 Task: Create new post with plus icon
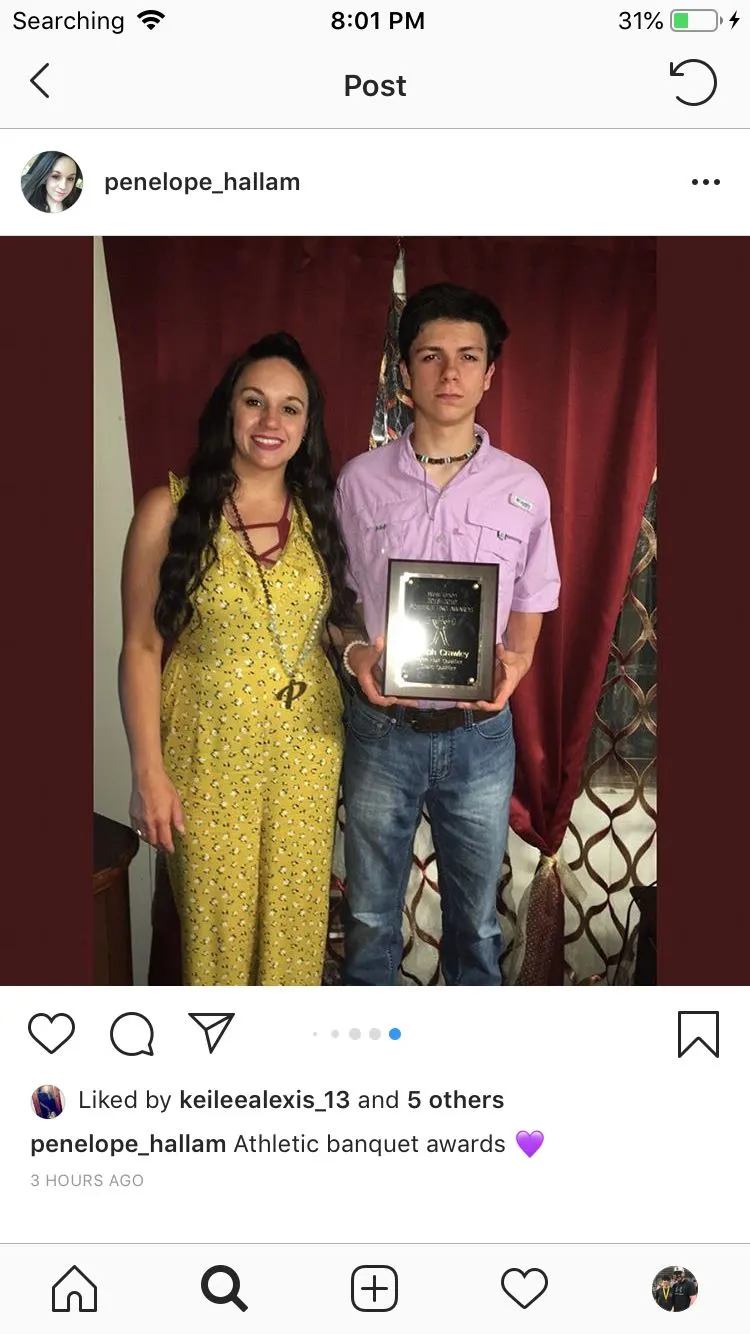click(374, 1288)
